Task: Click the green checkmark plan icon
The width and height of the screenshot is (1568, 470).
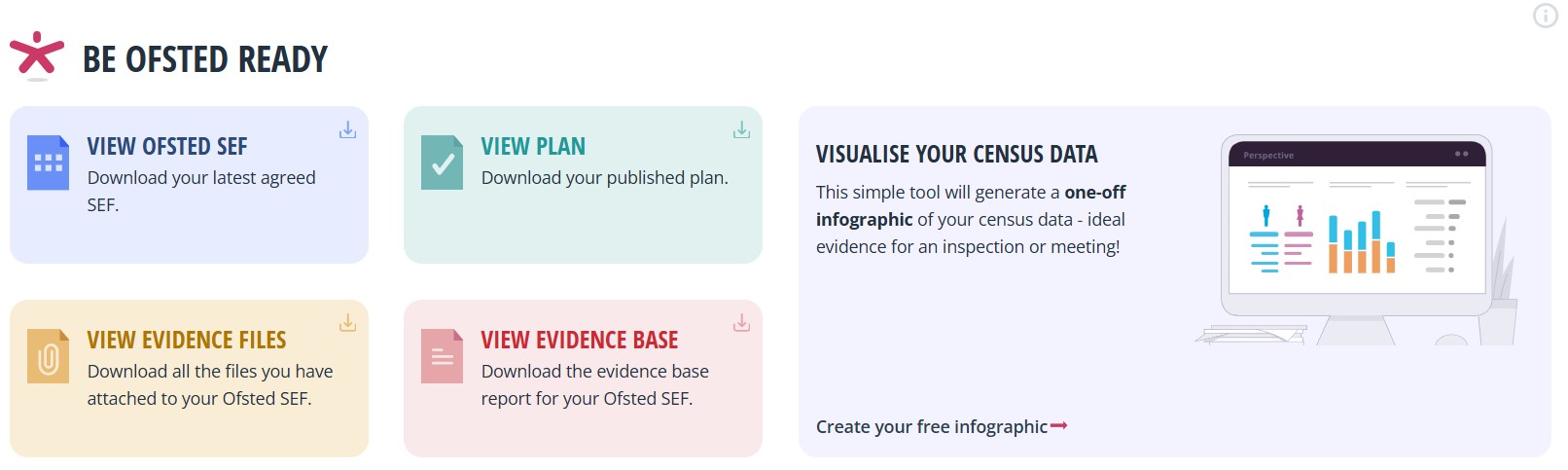Action: (442, 163)
